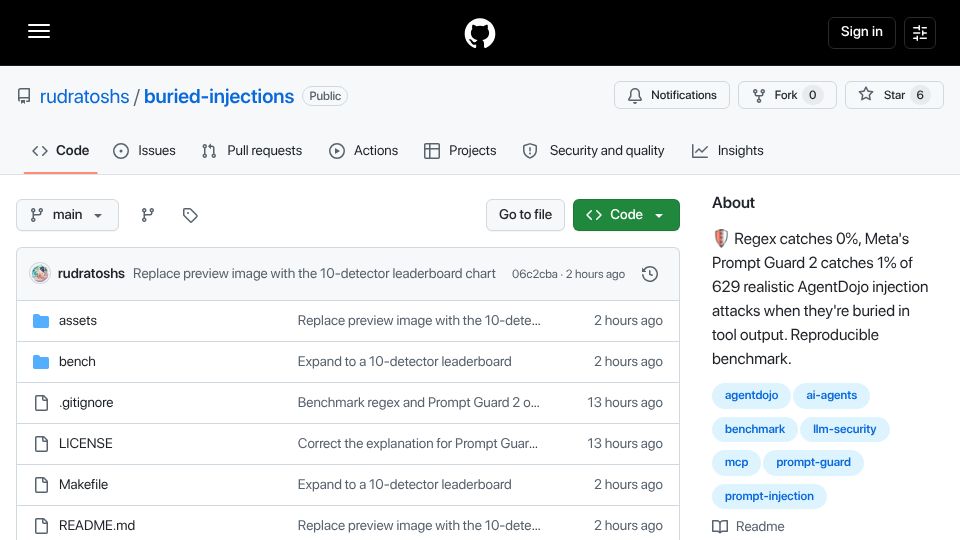This screenshot has height=540, width=960.
Task: Switch to the Code tab
Action: [x=61, y=151]
